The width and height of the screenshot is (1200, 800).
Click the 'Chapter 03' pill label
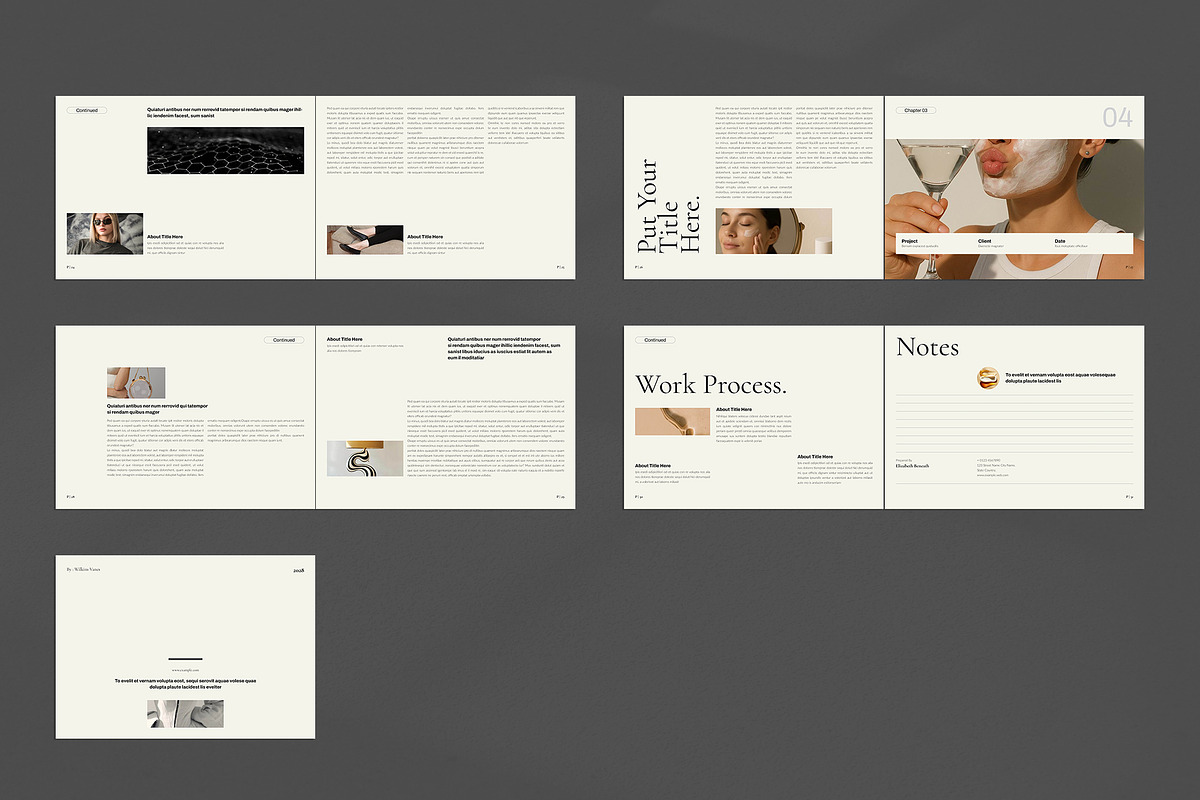916,110
